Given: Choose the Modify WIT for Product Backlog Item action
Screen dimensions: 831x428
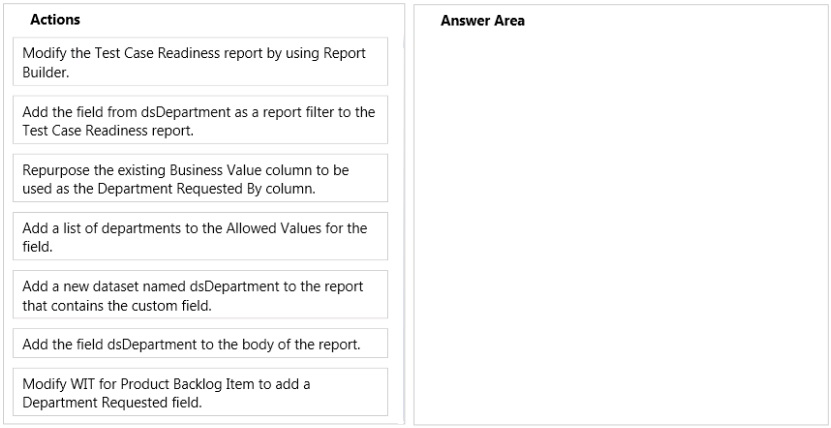Looking at the screenshot, I should pyautogui.click(x=200, y=392).
